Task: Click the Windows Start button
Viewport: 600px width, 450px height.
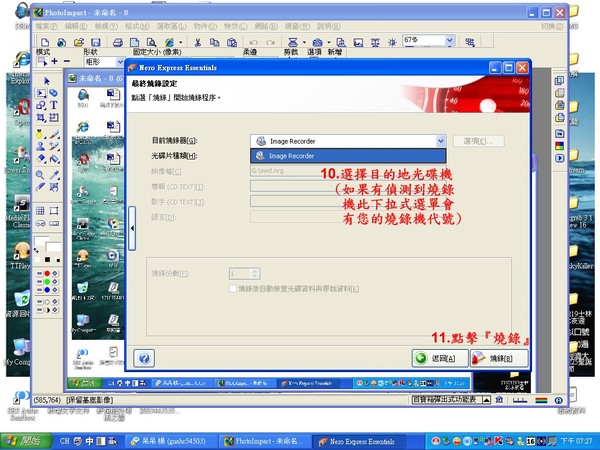Action: pos(26,441)
